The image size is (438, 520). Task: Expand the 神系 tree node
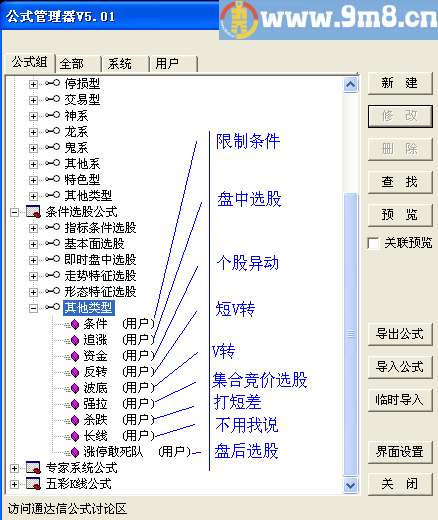click(x=33, y=116)
